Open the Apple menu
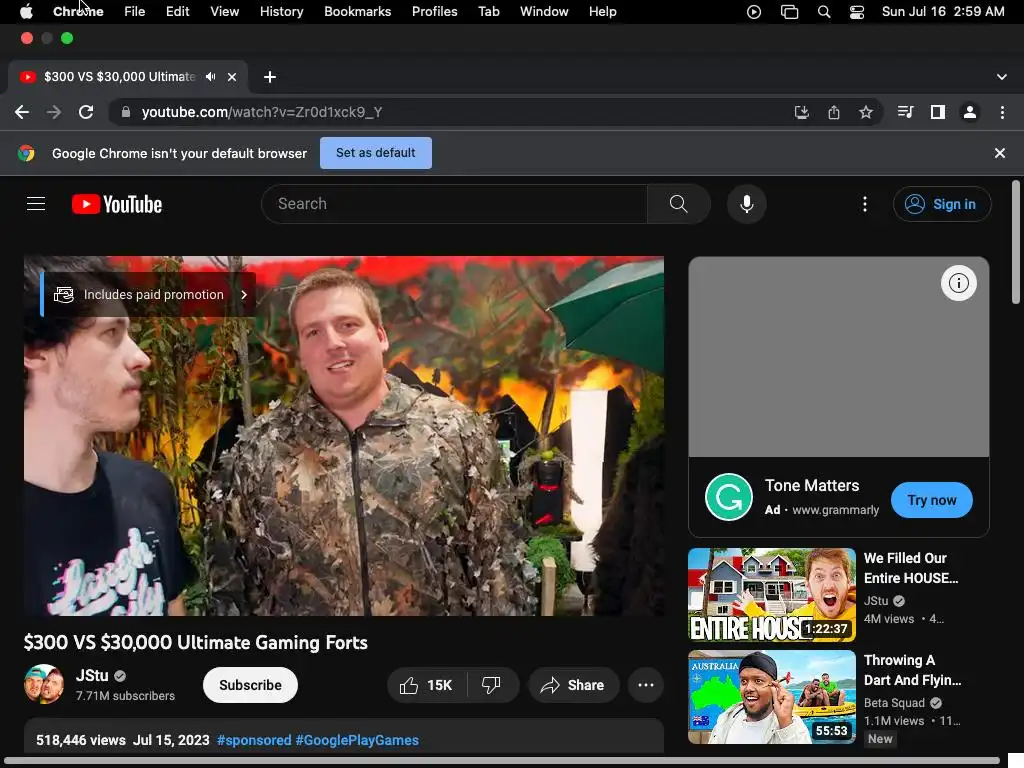The height and width of the screenshot is (768, 1024). click(x=26, y=11)
